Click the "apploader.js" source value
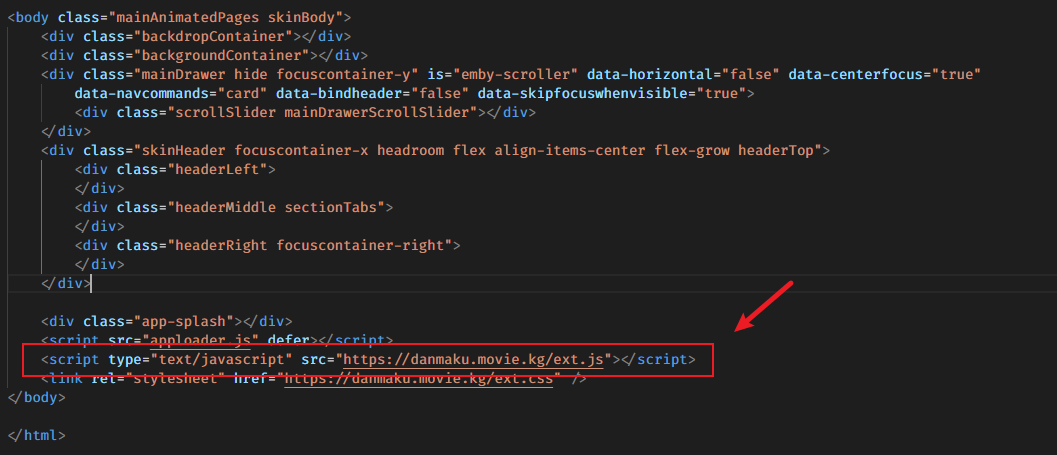 pyautogui.click(x=201, y=340)
